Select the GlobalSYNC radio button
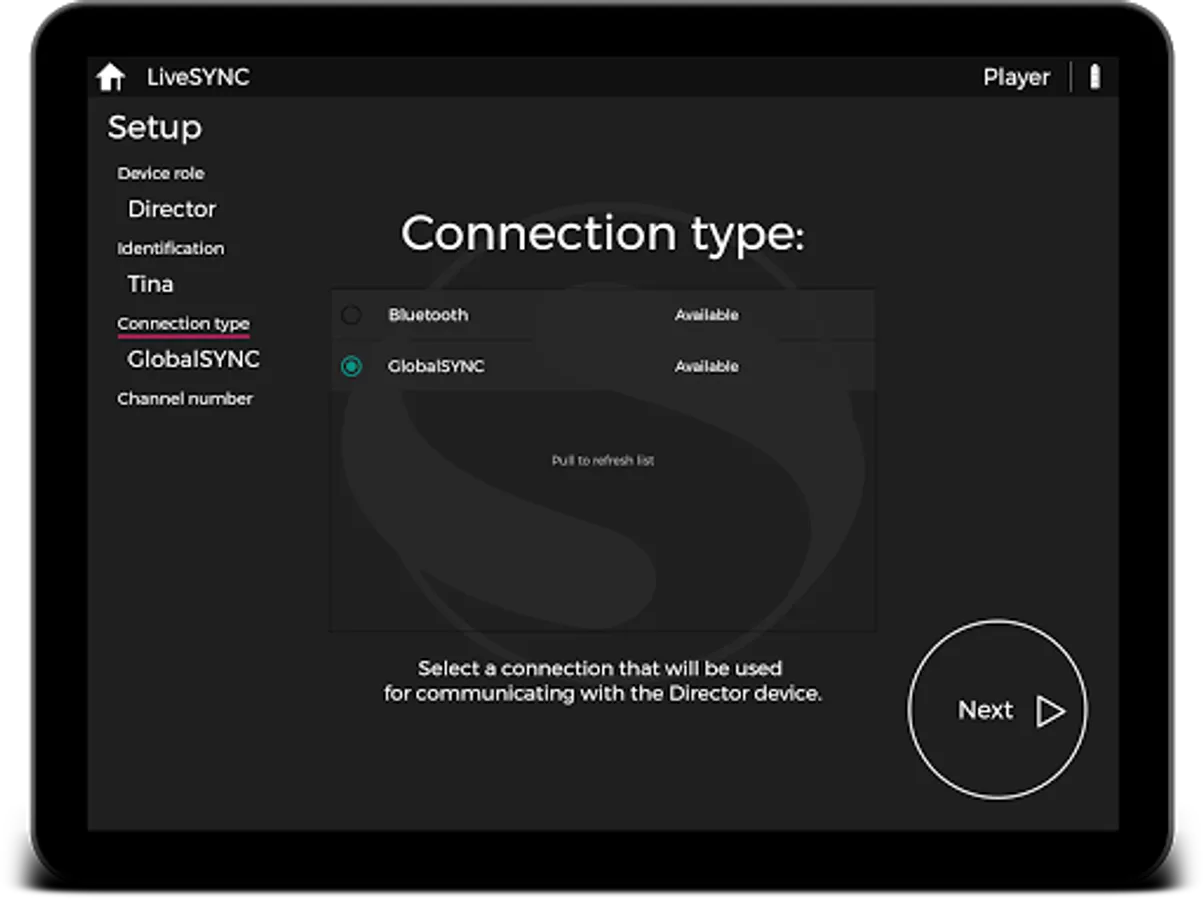The image size is (1203, 900). pos(351,367)
